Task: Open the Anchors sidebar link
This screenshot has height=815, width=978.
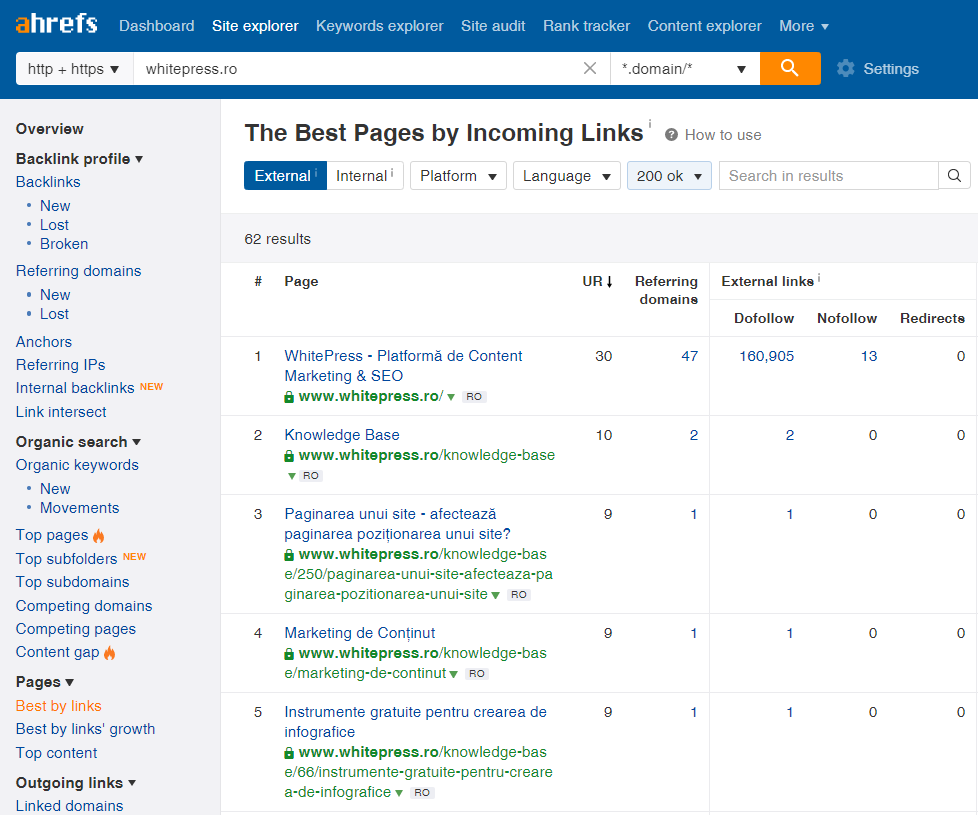Action: click(x=44, y=342)
